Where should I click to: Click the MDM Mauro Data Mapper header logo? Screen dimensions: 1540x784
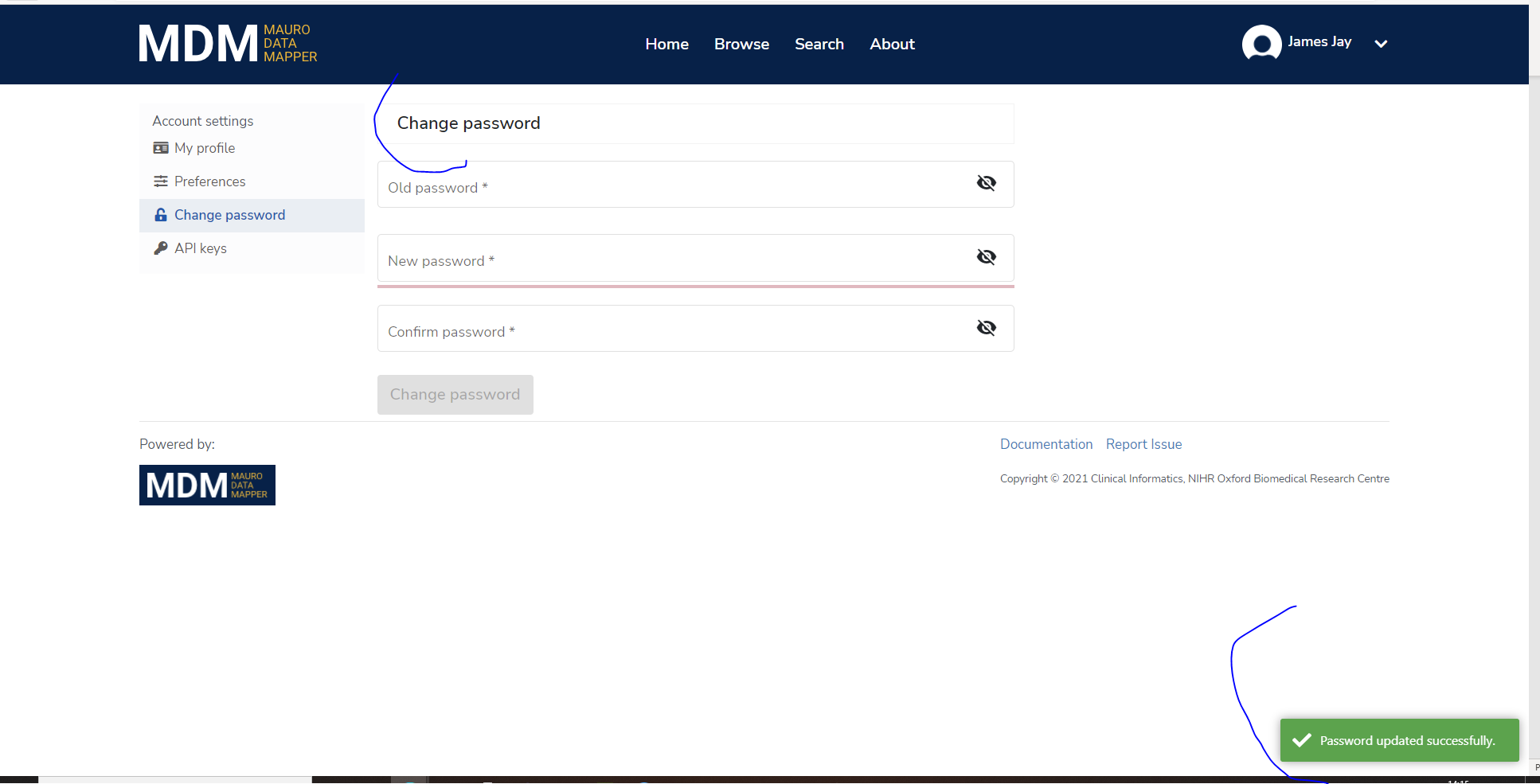[x=228, y=43]
